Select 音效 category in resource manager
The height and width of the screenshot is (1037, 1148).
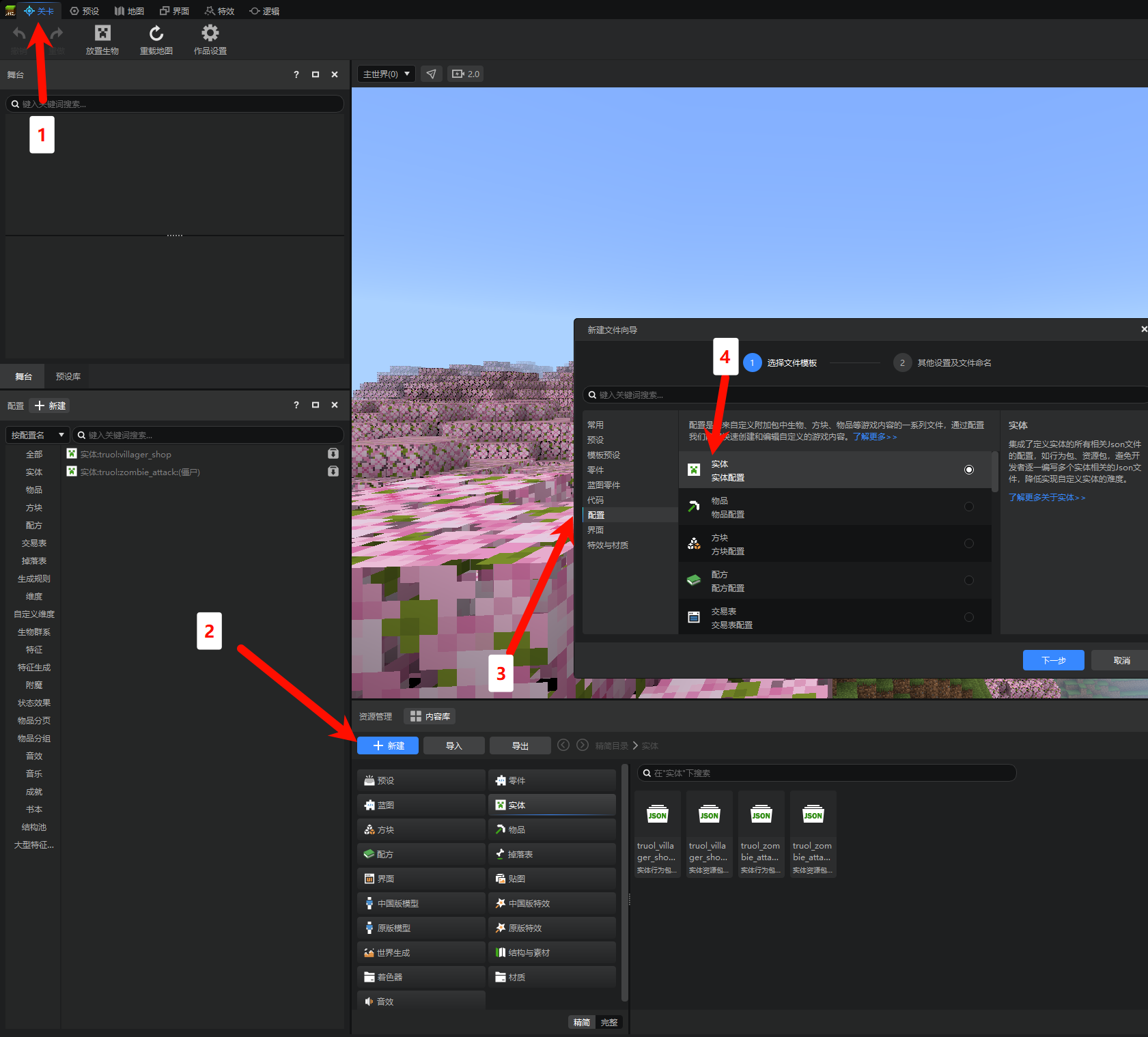point(421,1002)
